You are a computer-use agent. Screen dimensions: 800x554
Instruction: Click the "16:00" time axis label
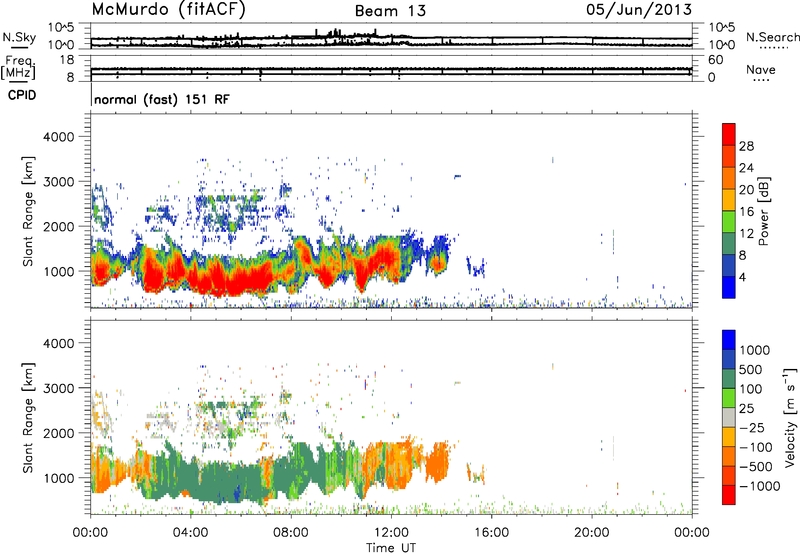coord(491,533)
